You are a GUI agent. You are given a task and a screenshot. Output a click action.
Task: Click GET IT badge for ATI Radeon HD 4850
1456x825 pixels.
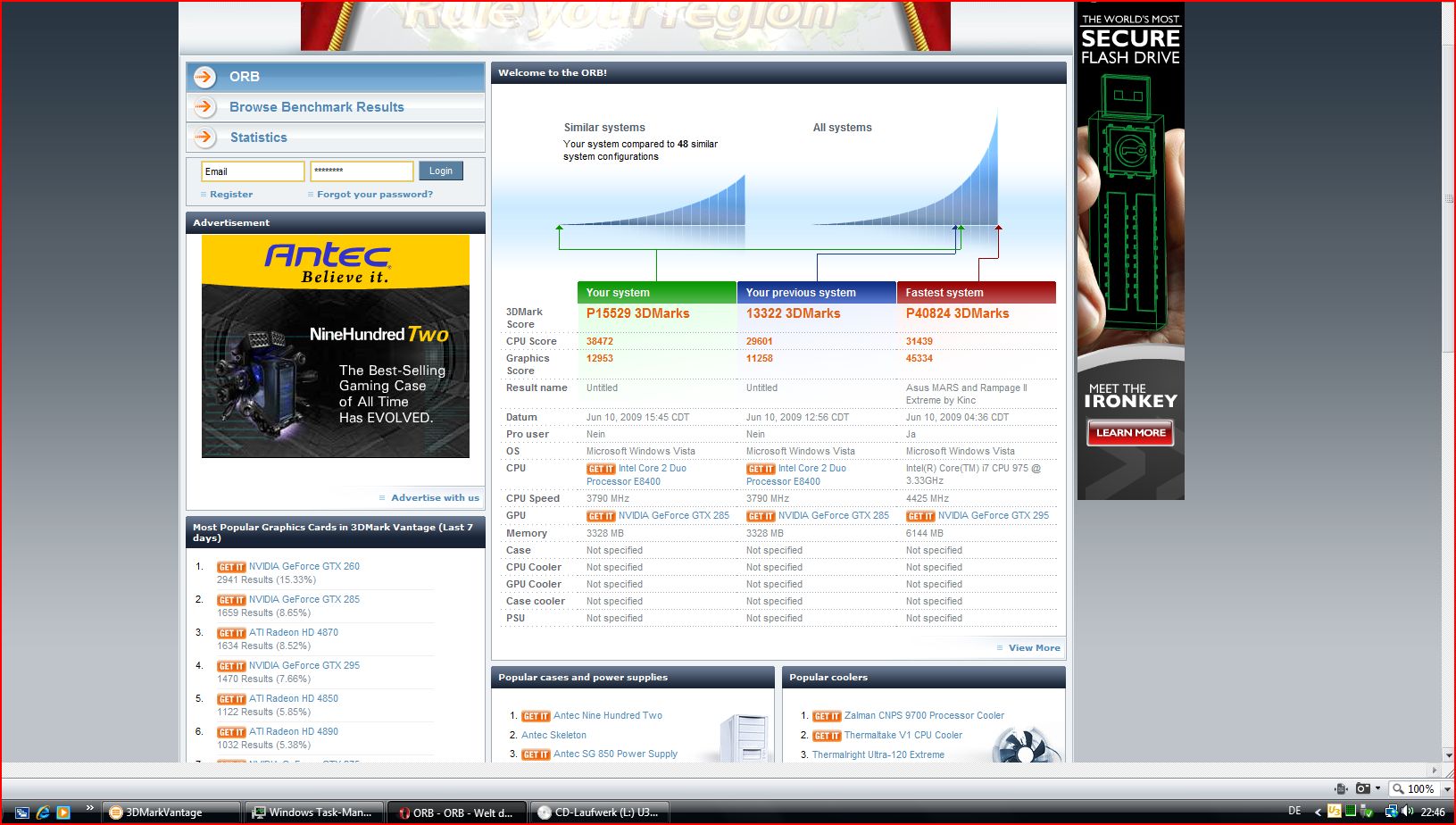231,699
